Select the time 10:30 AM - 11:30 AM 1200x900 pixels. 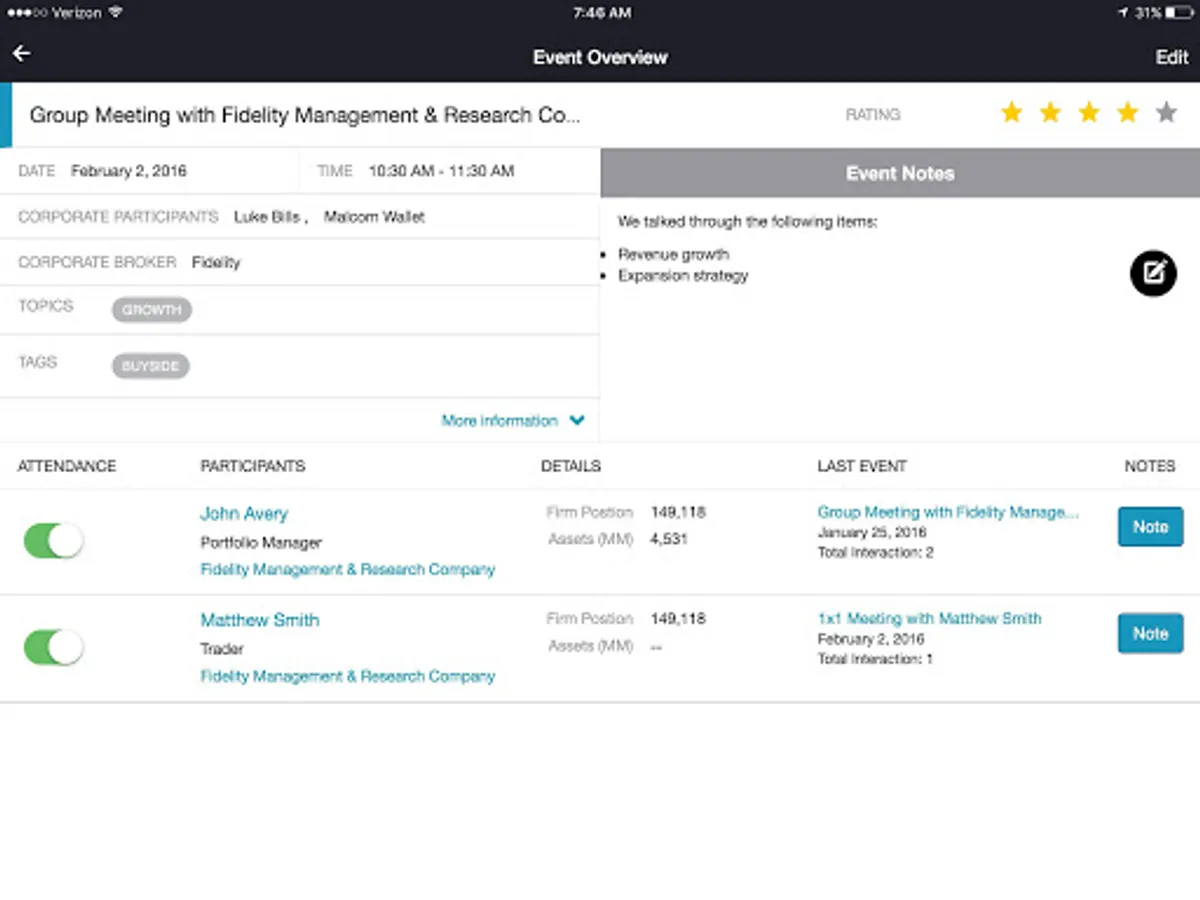pos(441,171)
